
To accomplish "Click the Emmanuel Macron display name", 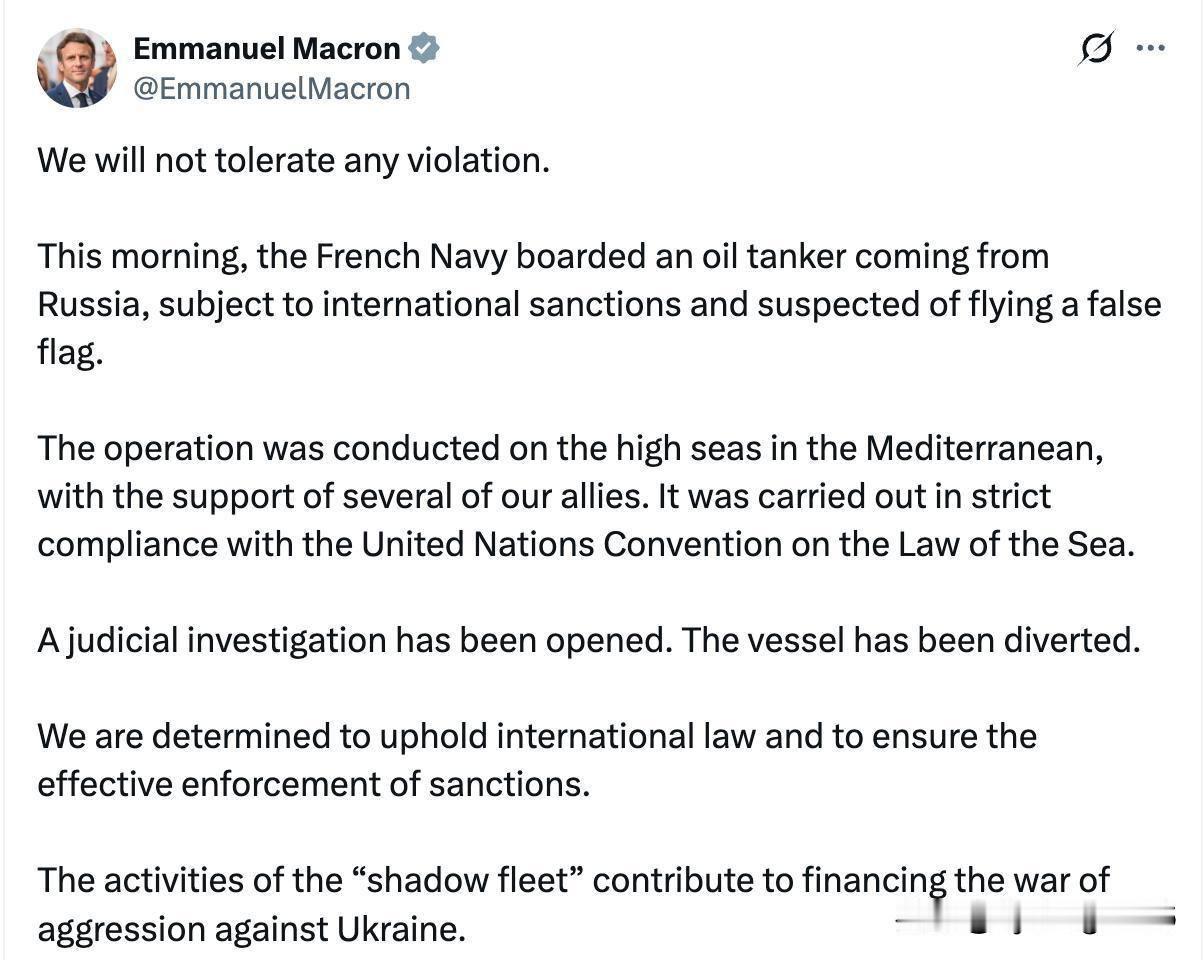I will [x=267, y=48].
